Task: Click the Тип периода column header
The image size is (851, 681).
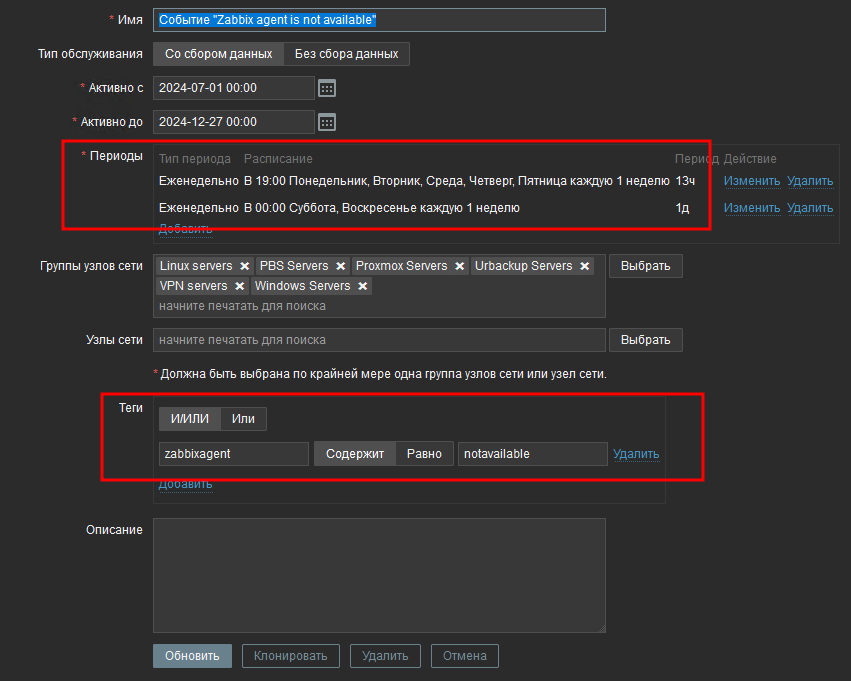Action: (x=195, y=159)
